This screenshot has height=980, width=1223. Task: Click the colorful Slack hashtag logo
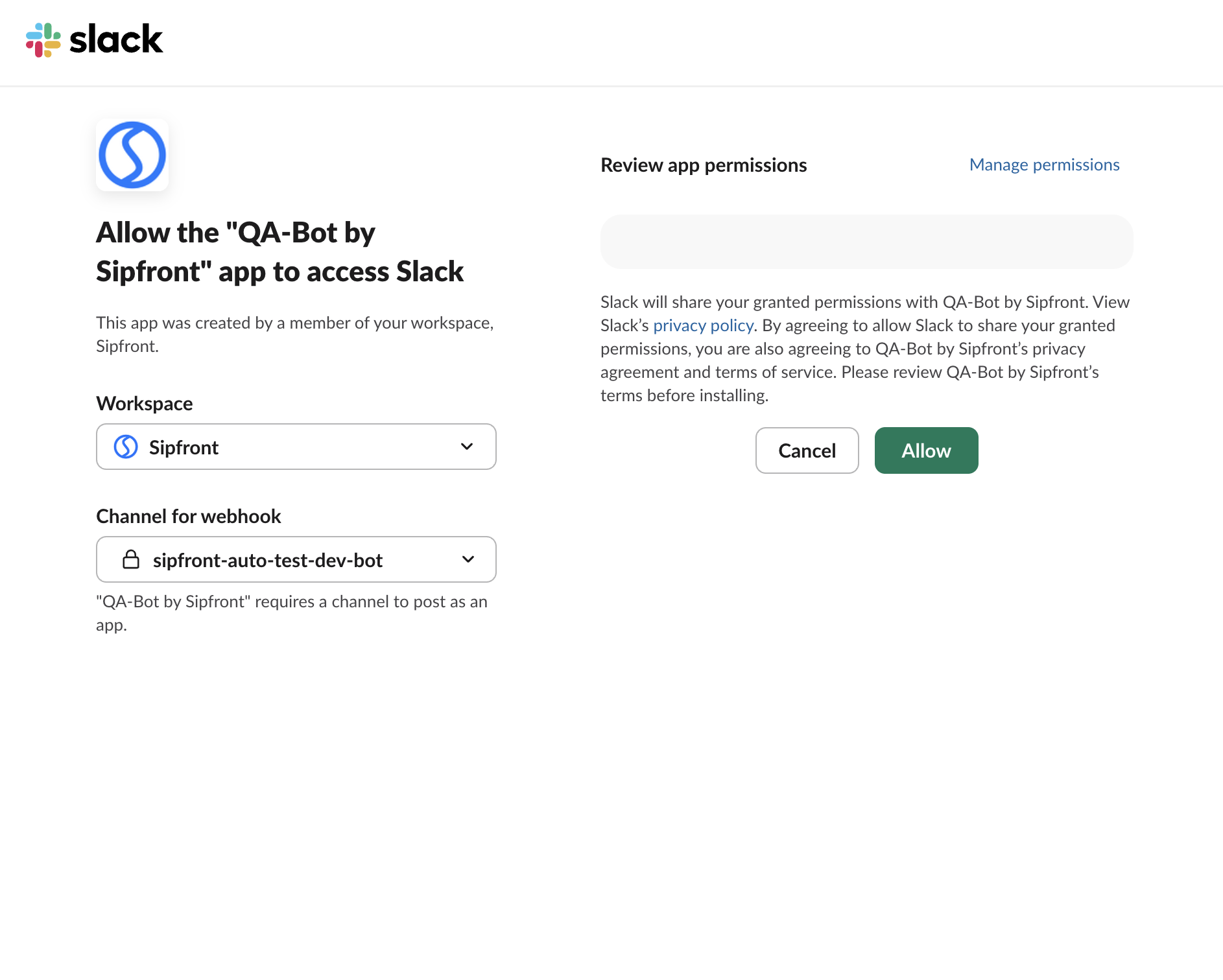[x=43, y=40]
